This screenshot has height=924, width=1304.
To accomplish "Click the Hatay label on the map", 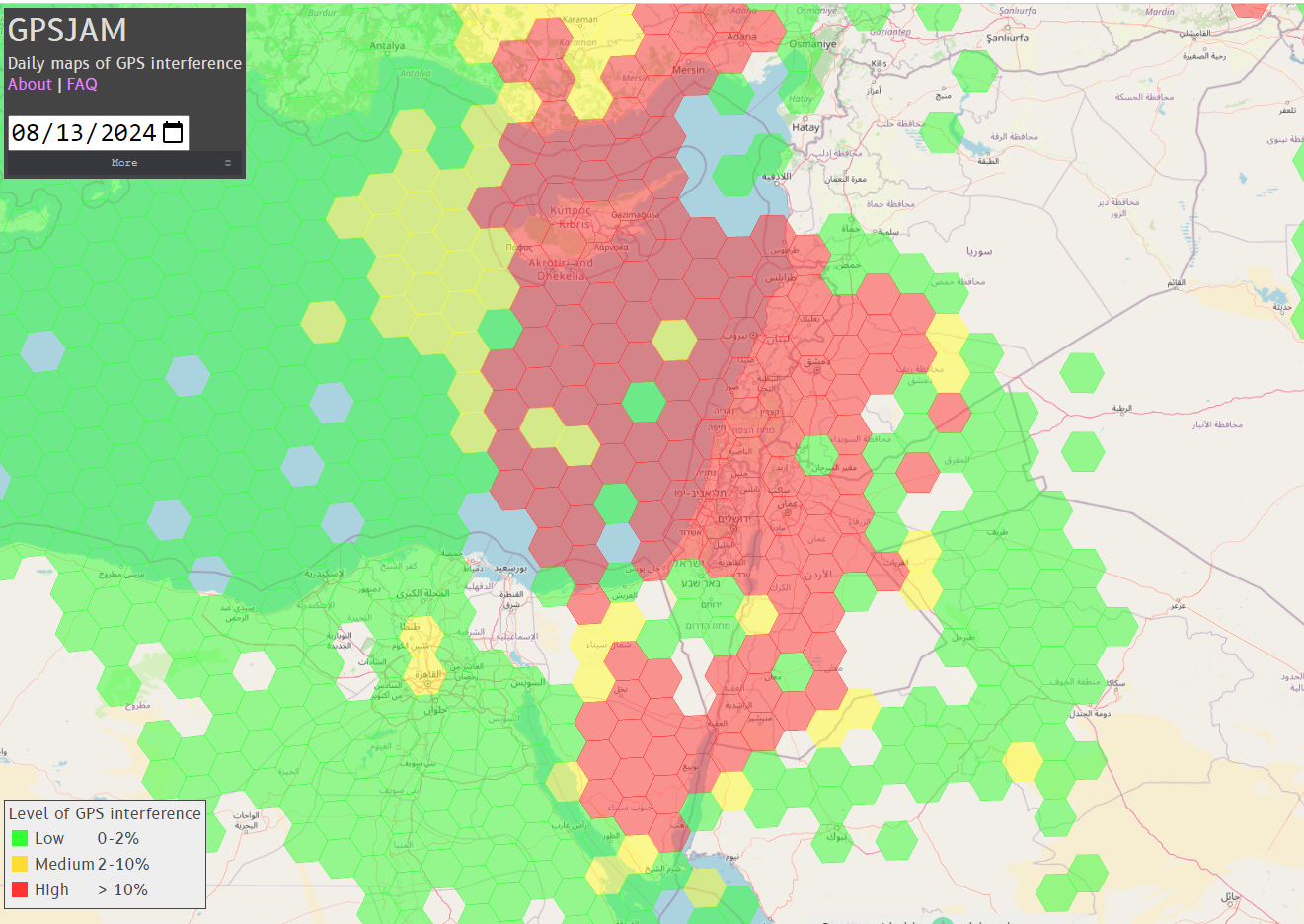I will click(x=805, y=127).
